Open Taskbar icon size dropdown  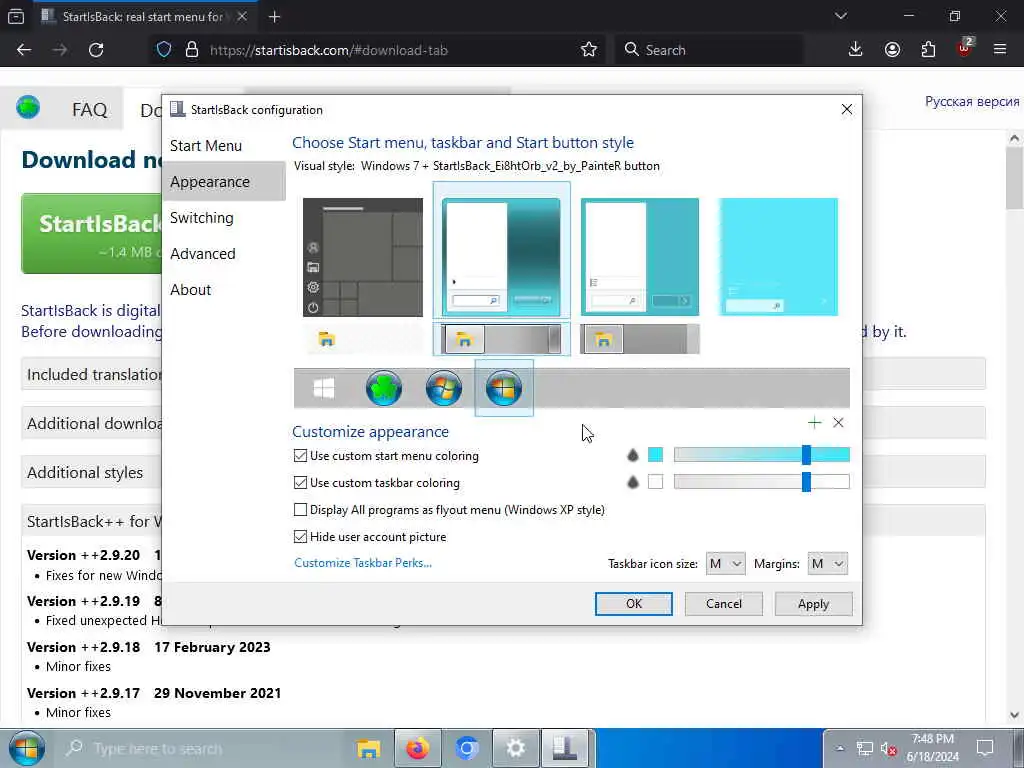click(x=725, y=564)
